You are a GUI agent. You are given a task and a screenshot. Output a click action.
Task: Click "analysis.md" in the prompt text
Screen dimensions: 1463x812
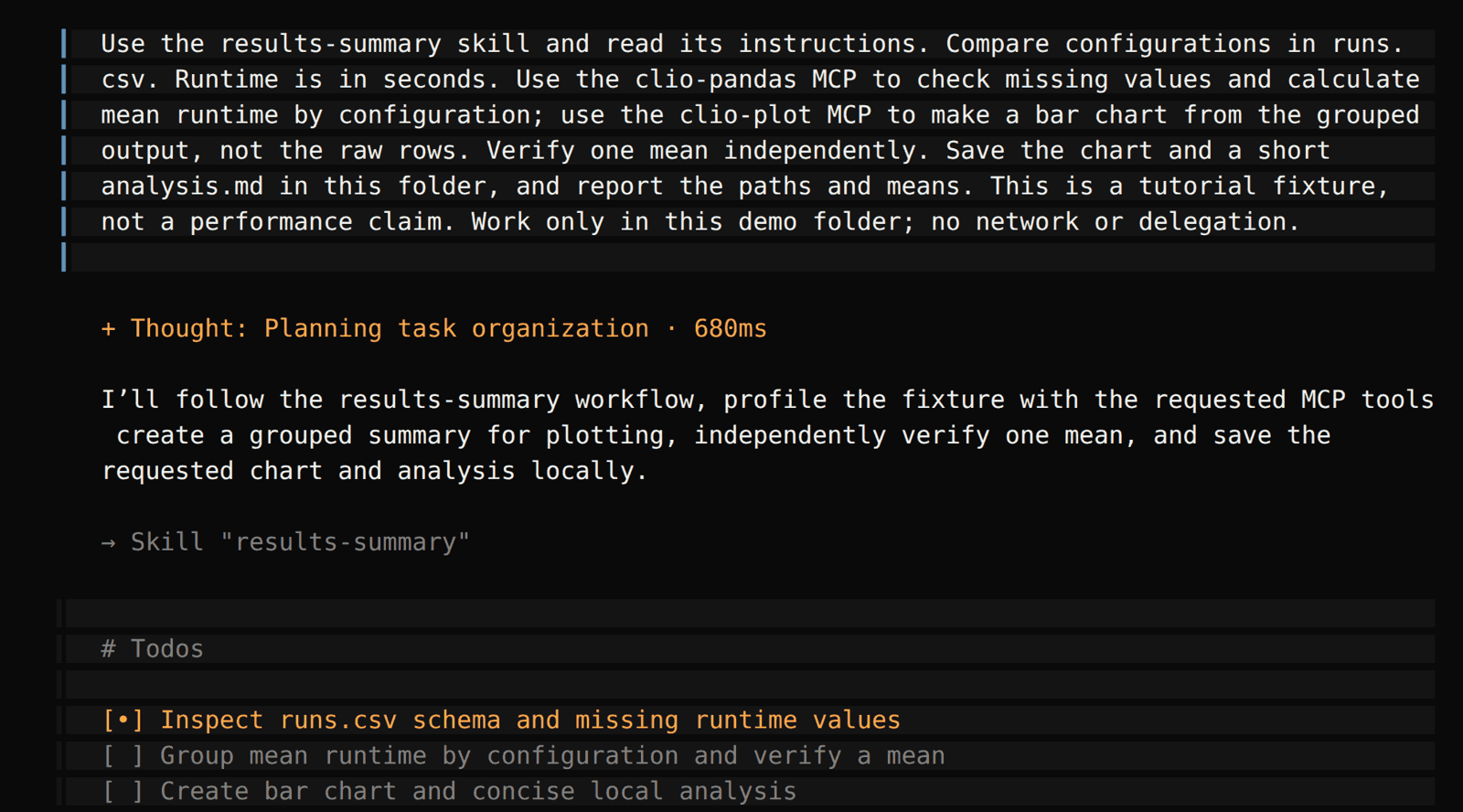[182, 187]
